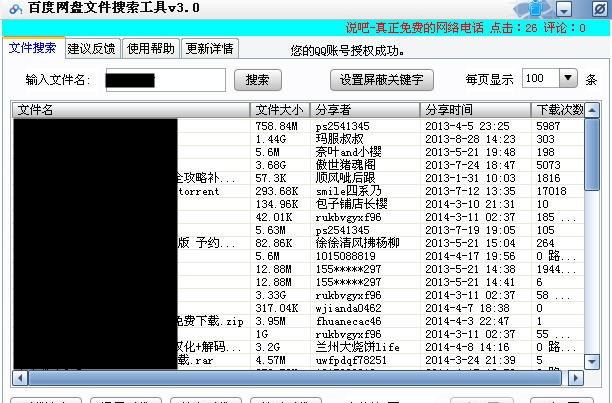This screenshot has width=612, height=403.
Task: Select the row shared by 奈叶and小樱
Action: pyautogui.click(x=299, y=152)
